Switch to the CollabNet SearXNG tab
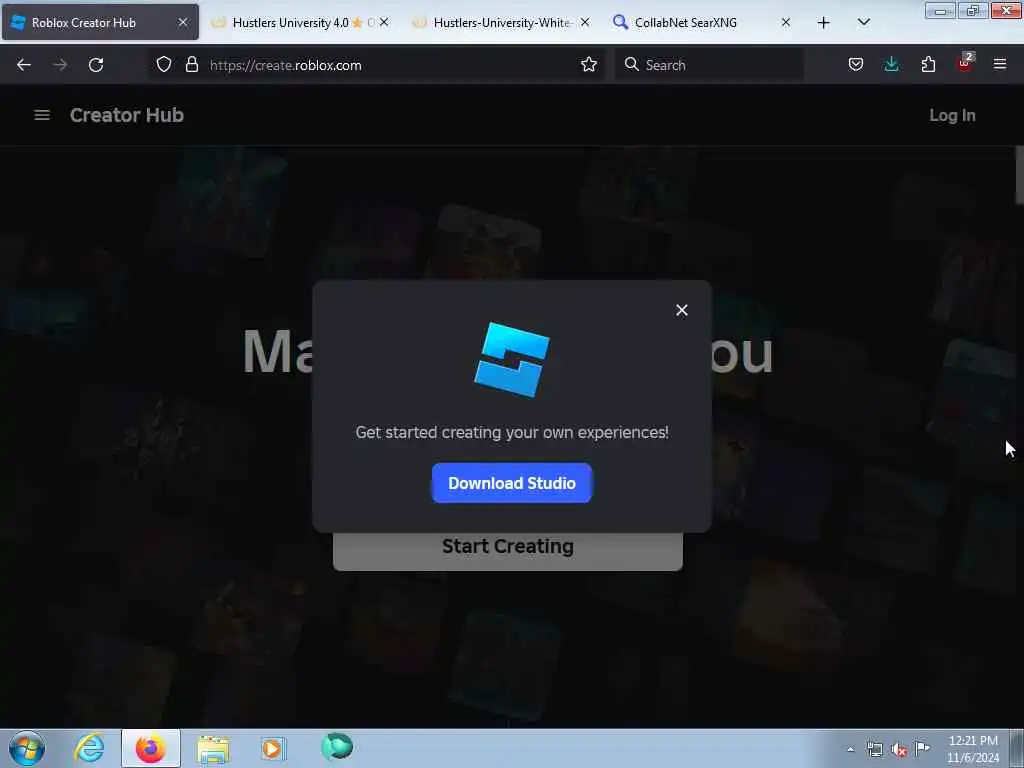This screenshot has height=768, width=1024. (703, 22)
